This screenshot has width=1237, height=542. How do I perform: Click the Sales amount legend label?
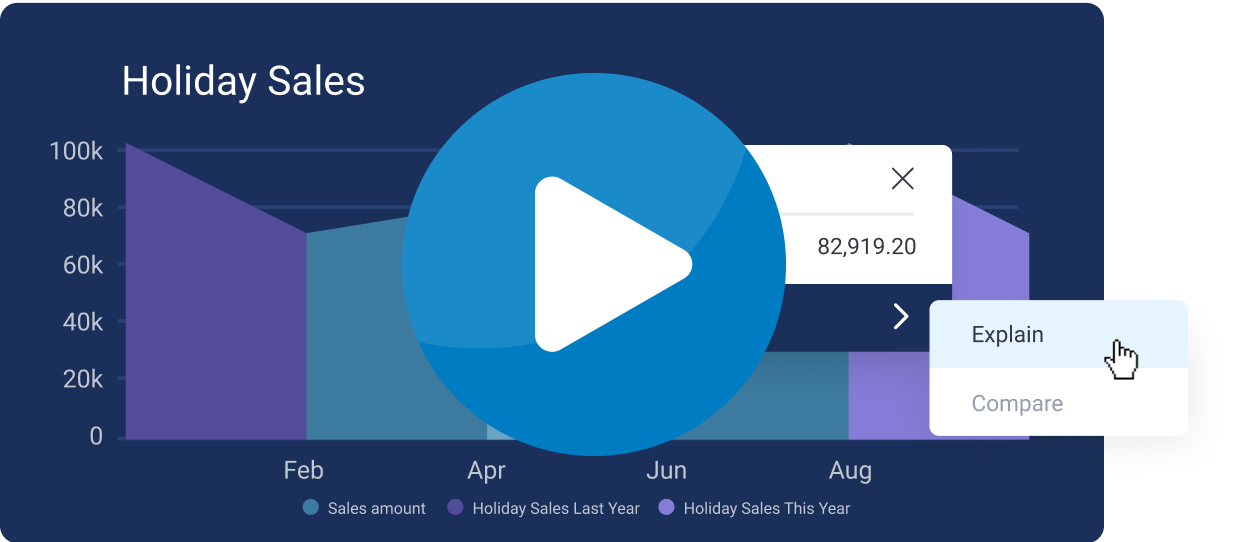pyautogui.click(x=377, y=509)
